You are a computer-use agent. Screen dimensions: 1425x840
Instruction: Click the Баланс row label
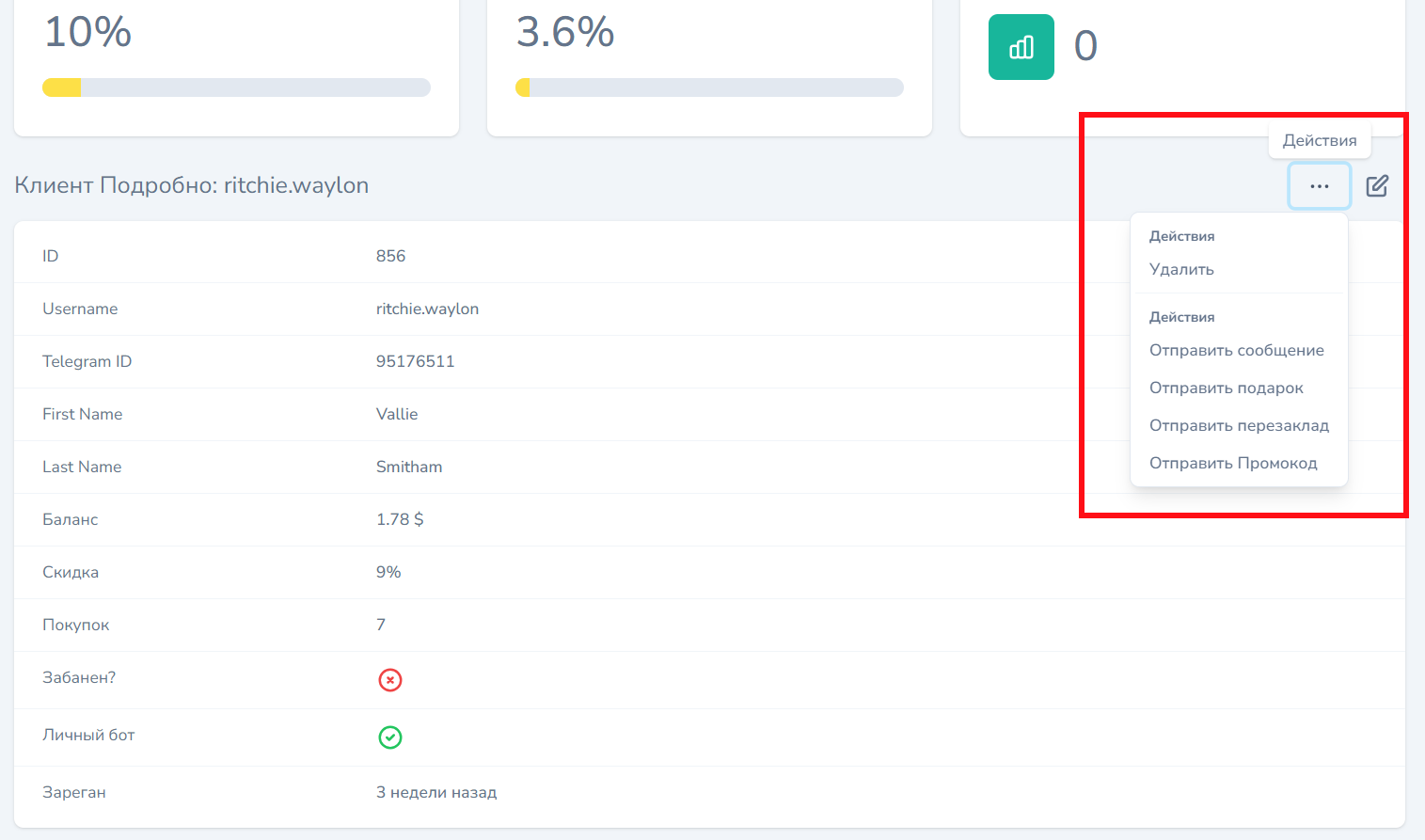click(71, 519)
